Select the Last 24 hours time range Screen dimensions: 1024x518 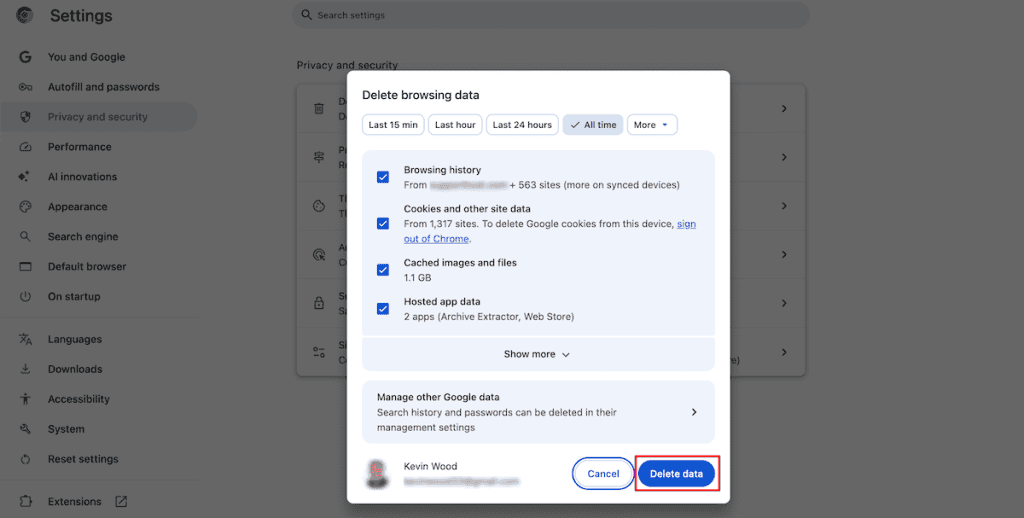pyautogui.click(x=522, y=125)
